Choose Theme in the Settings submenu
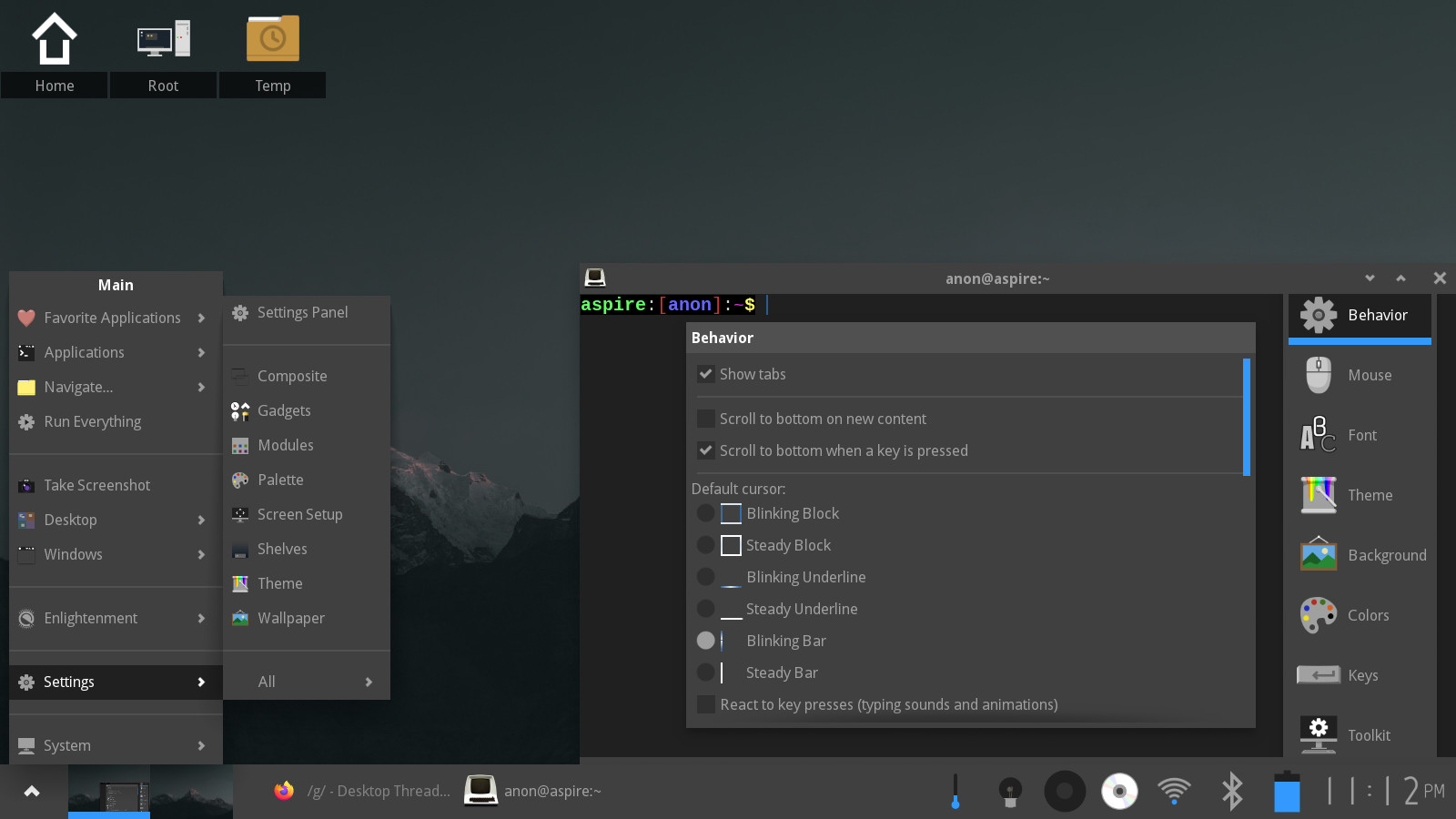This screenshot has height=819, width=1456. [x=307, y=583]
